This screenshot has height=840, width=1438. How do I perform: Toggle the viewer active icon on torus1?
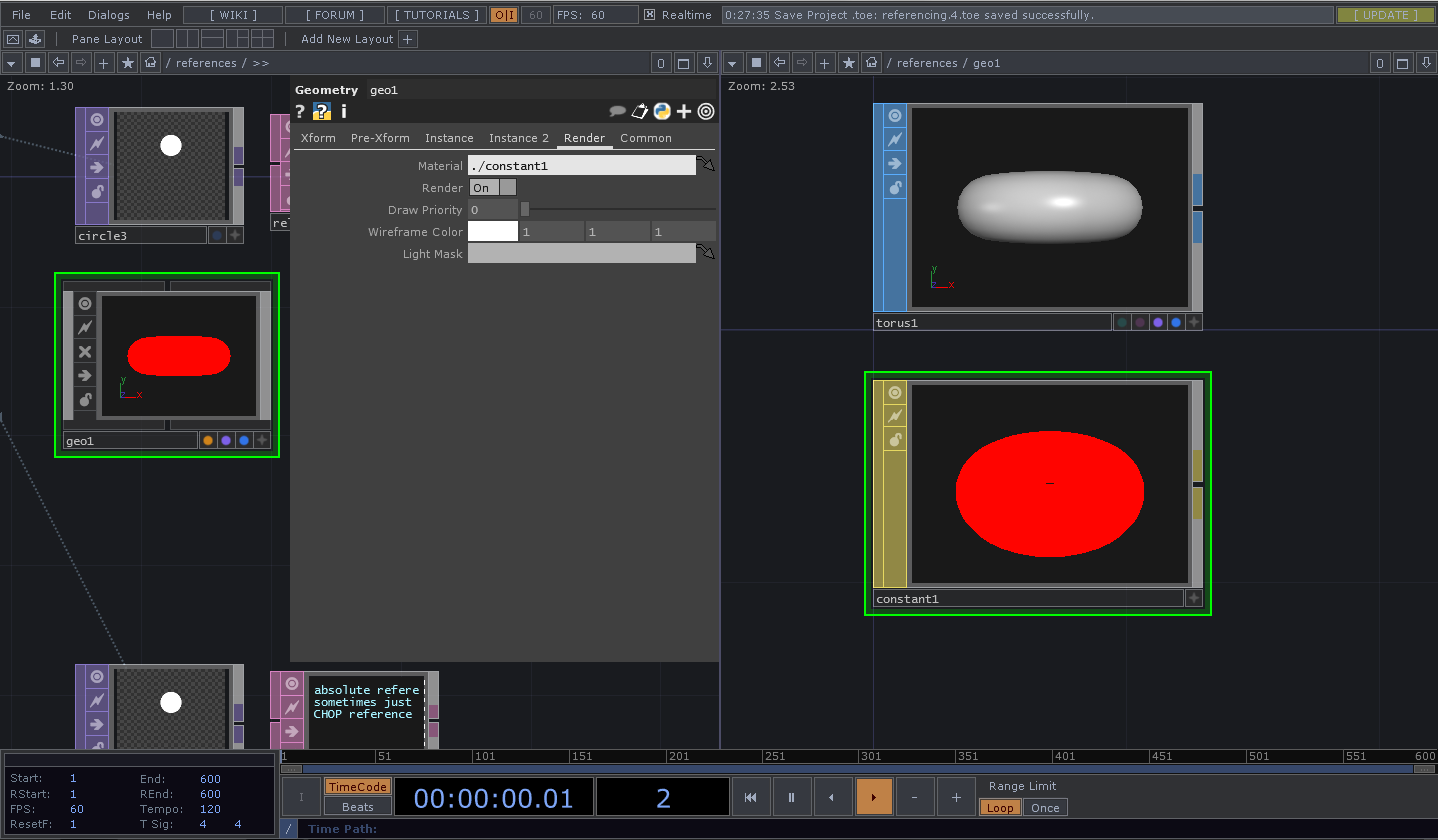tap(895, 115)
